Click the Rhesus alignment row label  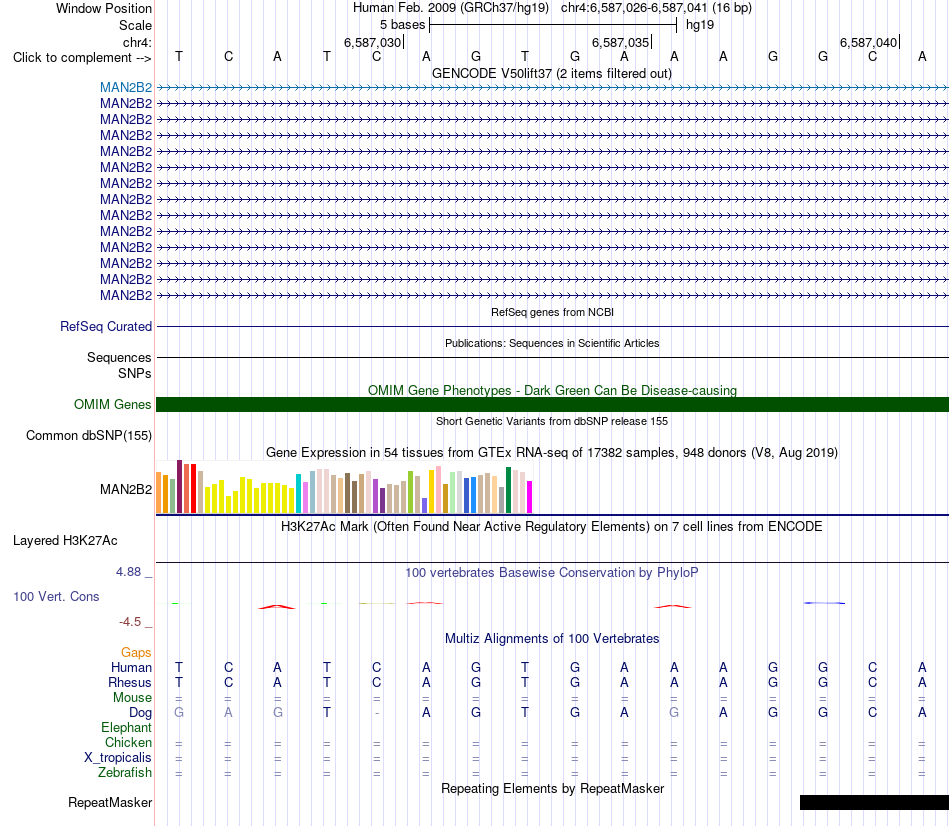pos(130,682)
